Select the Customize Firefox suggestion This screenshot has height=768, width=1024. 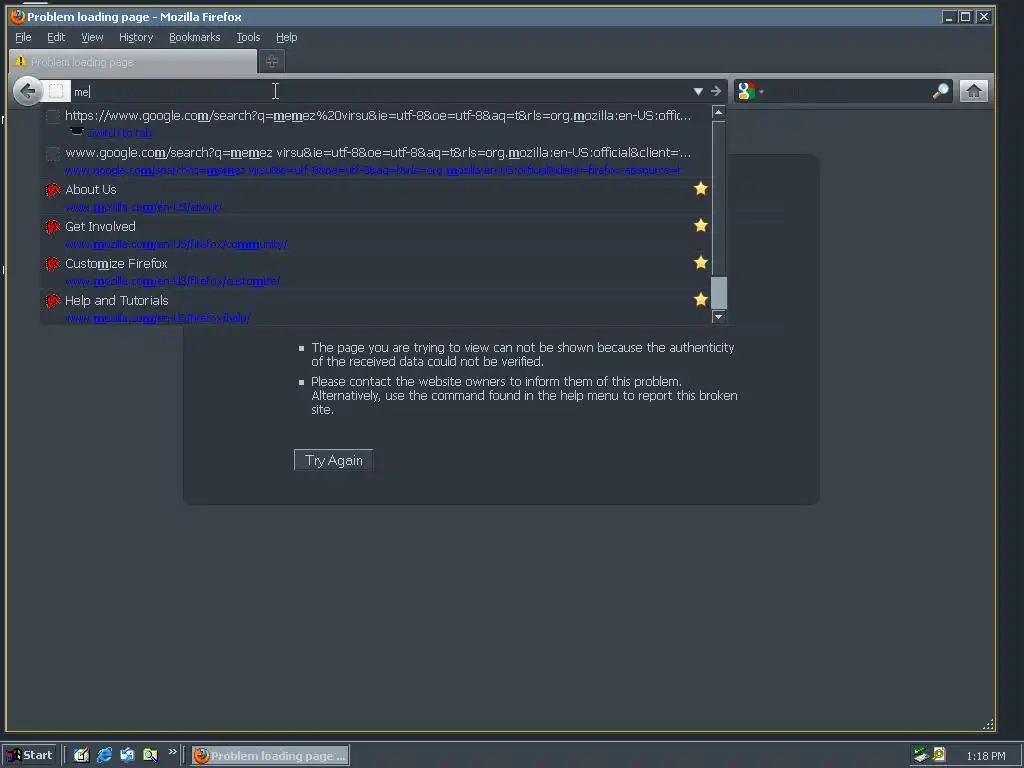pos(376,272)
